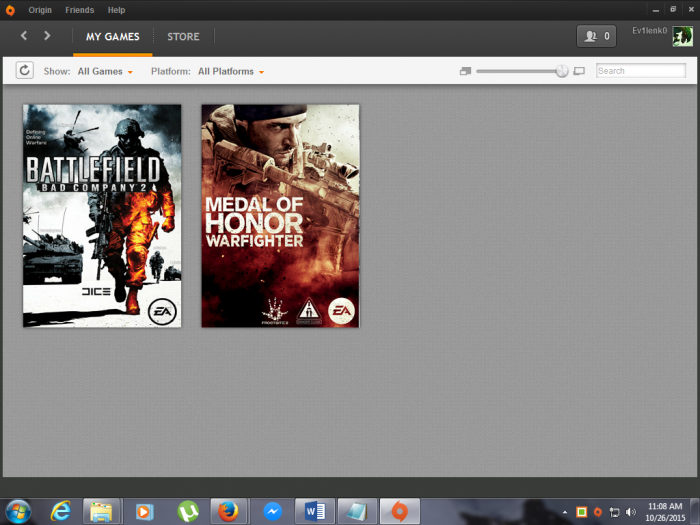Viewport: 700px width, 525px height.
Task: Close the Origin window
Action: click(x=691, y=9)
